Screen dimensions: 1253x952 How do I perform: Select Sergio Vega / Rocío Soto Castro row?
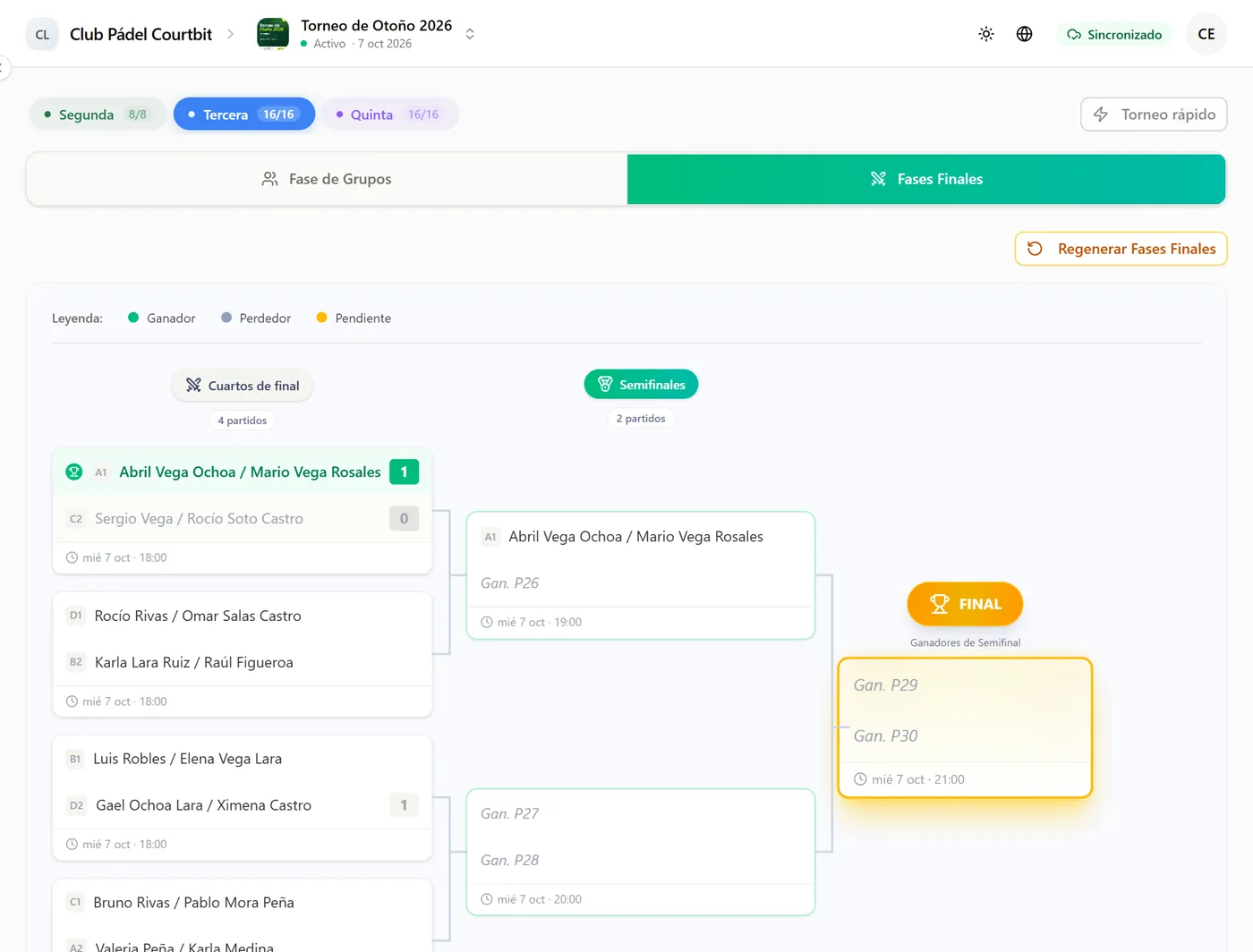click(243, 519)
